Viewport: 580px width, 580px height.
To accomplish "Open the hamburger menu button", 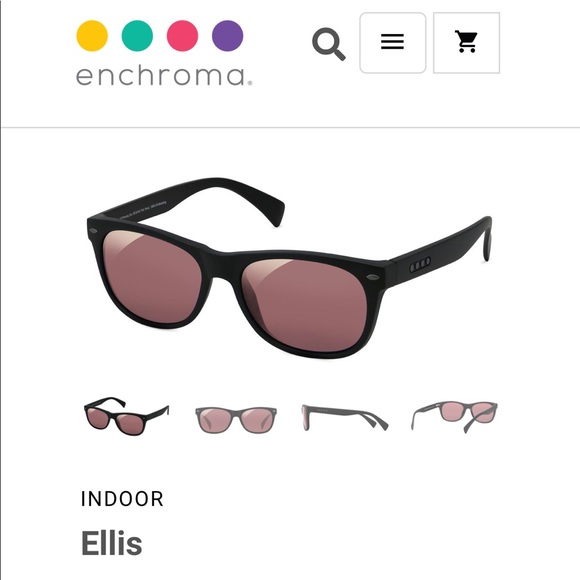I will [x=392, y=43].
